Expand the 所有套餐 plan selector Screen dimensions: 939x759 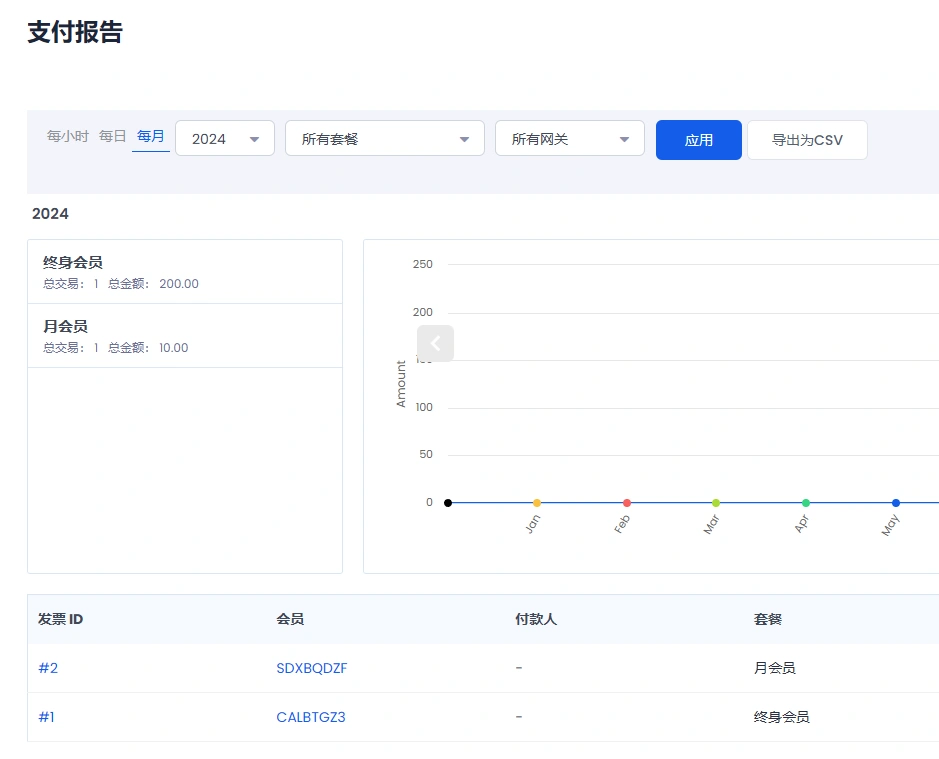(463, 138)
